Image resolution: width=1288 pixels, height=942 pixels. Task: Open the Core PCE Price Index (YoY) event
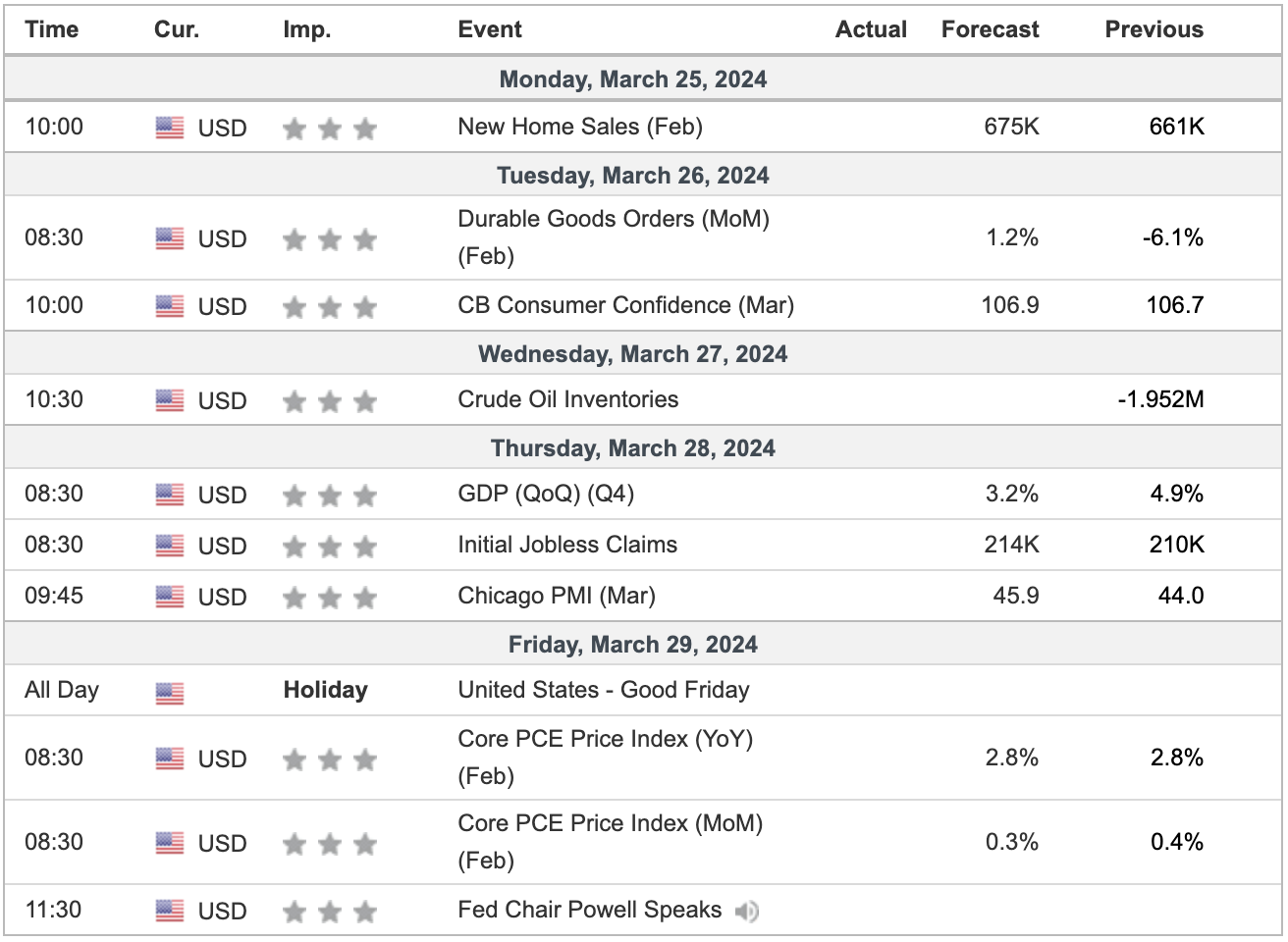coord(606,758)
